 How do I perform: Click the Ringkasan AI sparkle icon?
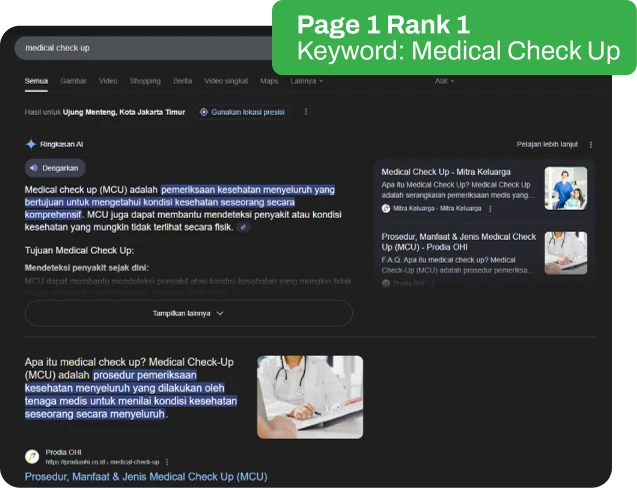[31, 144]
